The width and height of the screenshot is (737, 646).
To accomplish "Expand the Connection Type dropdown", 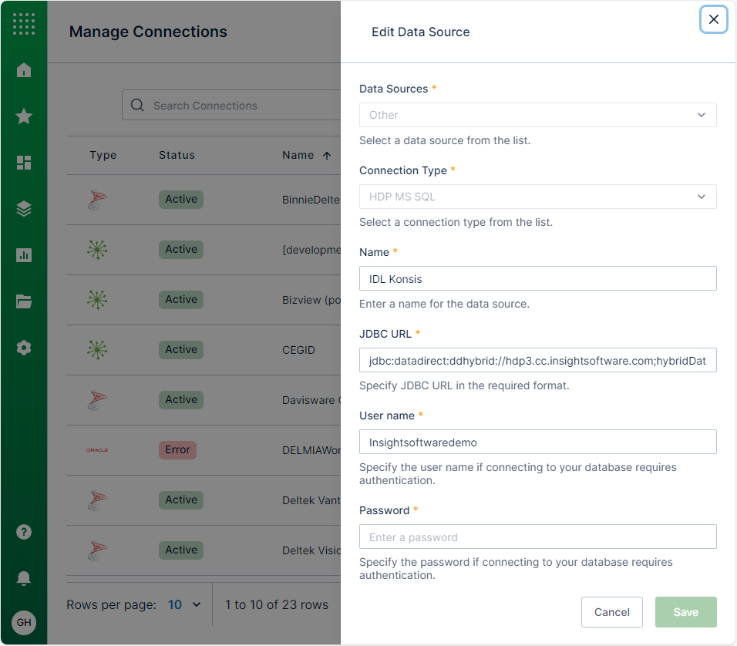I will (x=538, y=197).
